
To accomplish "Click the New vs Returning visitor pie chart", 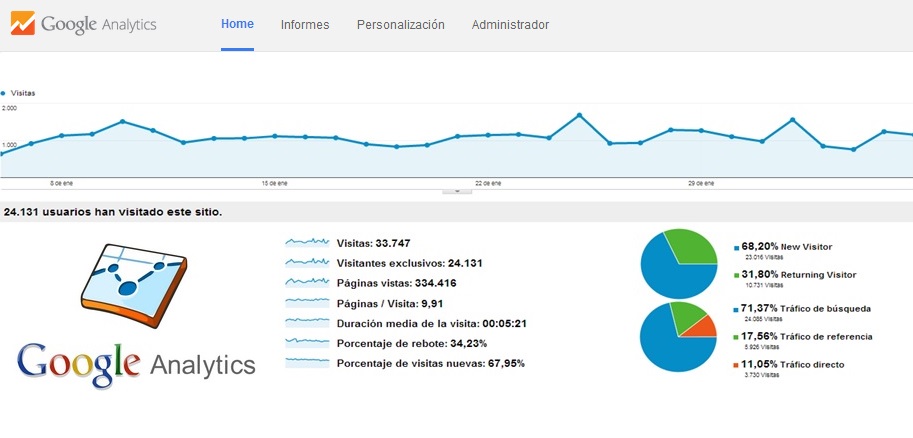I will click(x=679, y=264).
